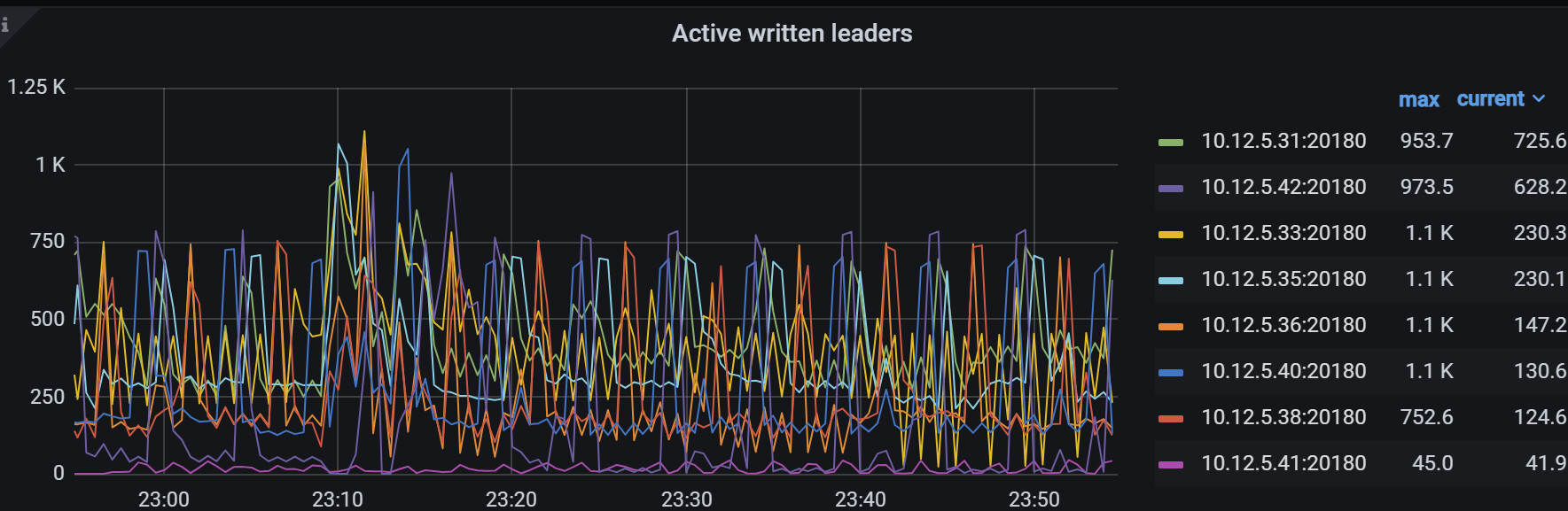
Task: Select the current value 230.3
Action: (x=1540, y=233)
